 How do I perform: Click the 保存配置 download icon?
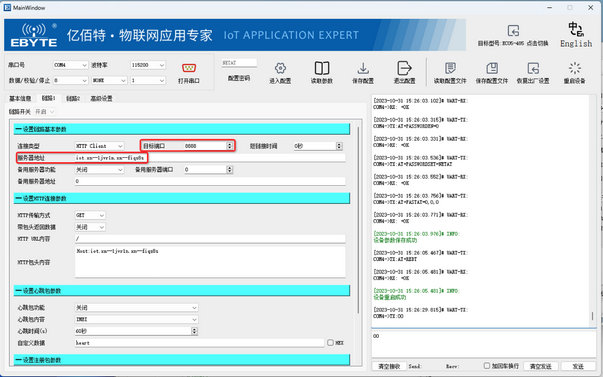tap(363, 68)
